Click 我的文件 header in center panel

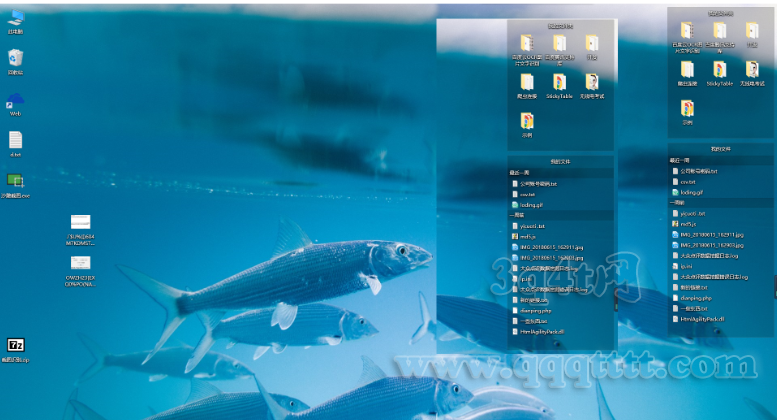[560, 161]
